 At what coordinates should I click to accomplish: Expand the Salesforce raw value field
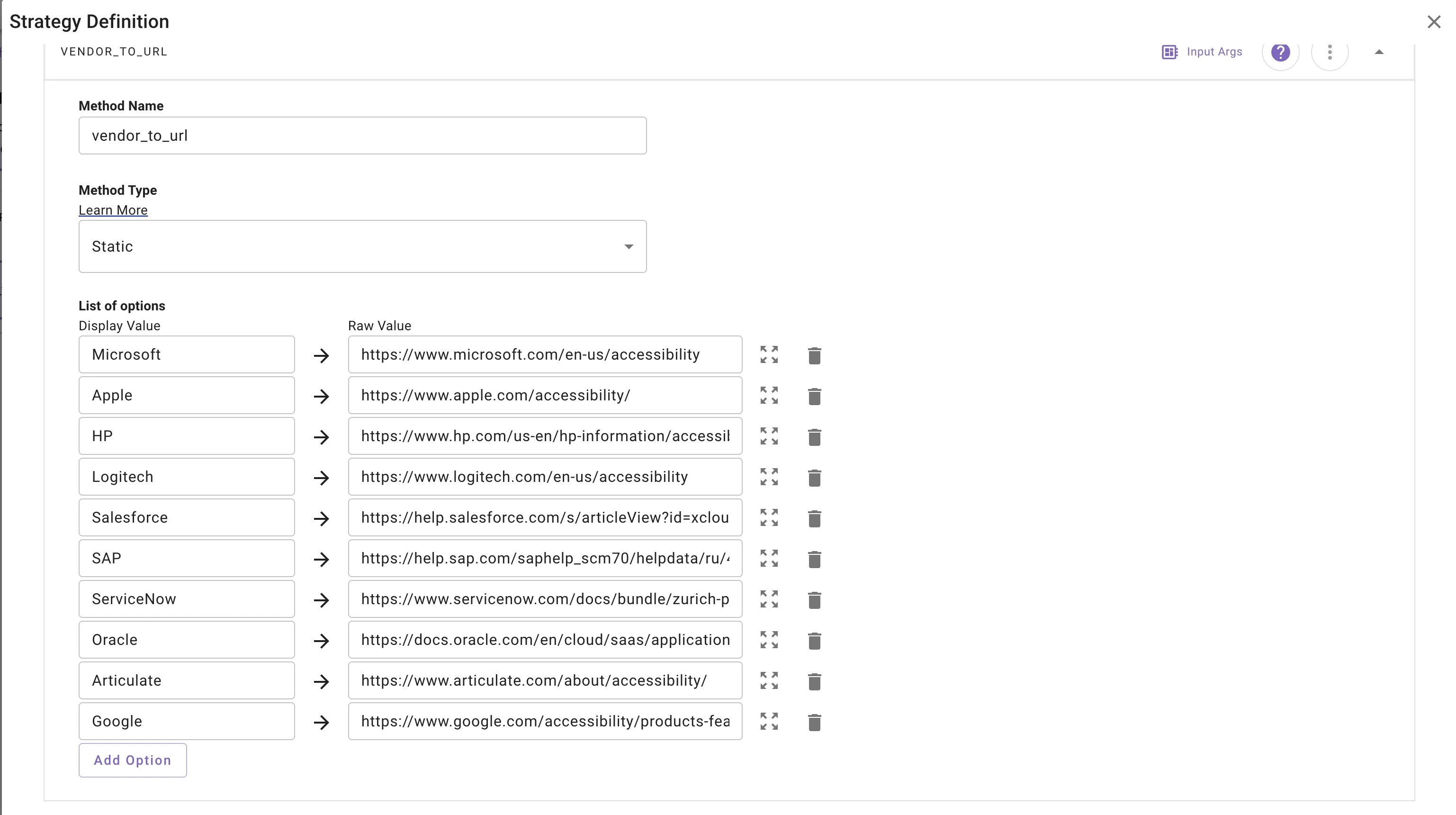(769, 517)
